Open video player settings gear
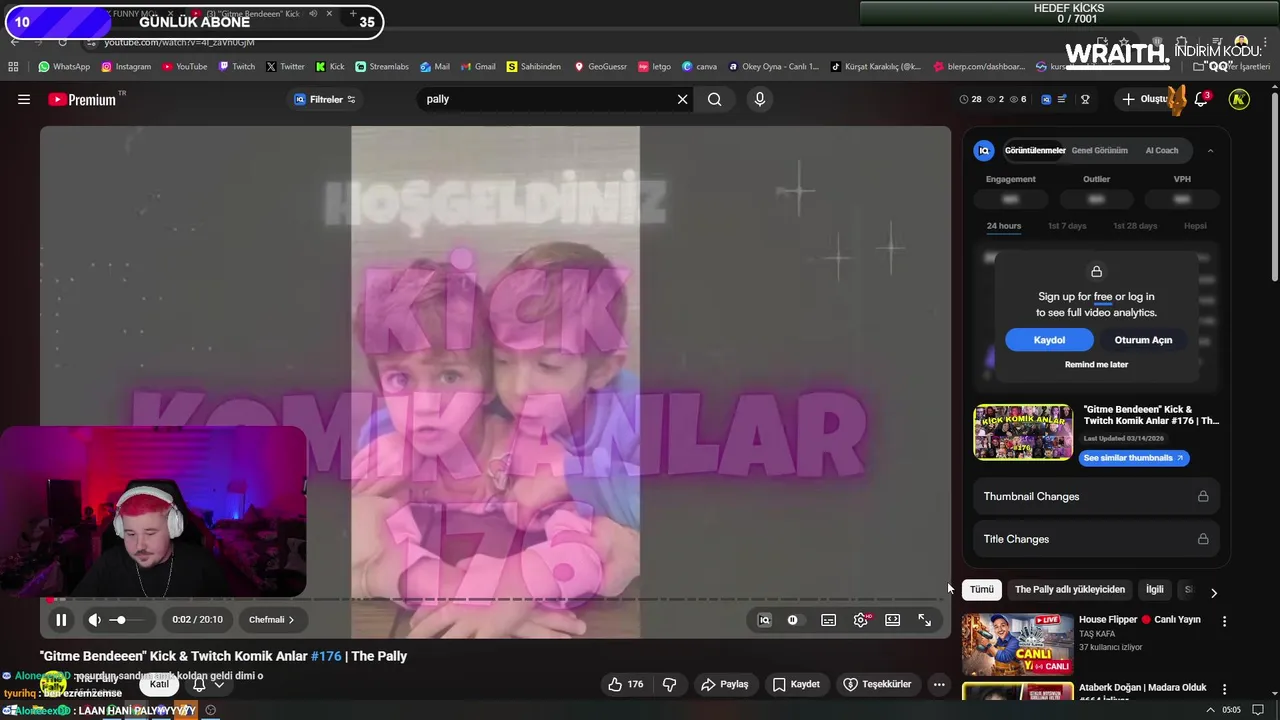 point(861,620)
